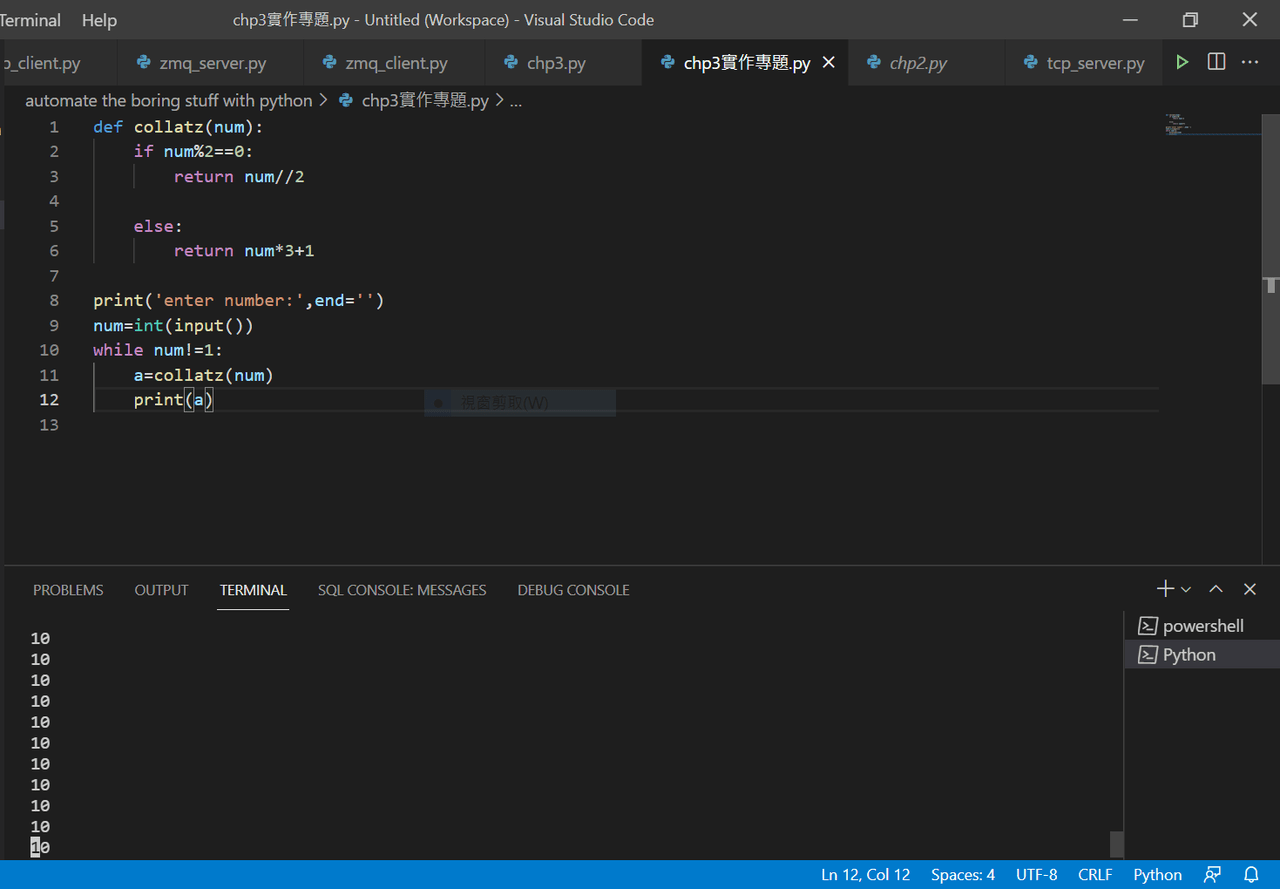Switch to the chp2.py tab
Image resolution: width=1280 pixels, height=889 pixels.
(916, 62)
